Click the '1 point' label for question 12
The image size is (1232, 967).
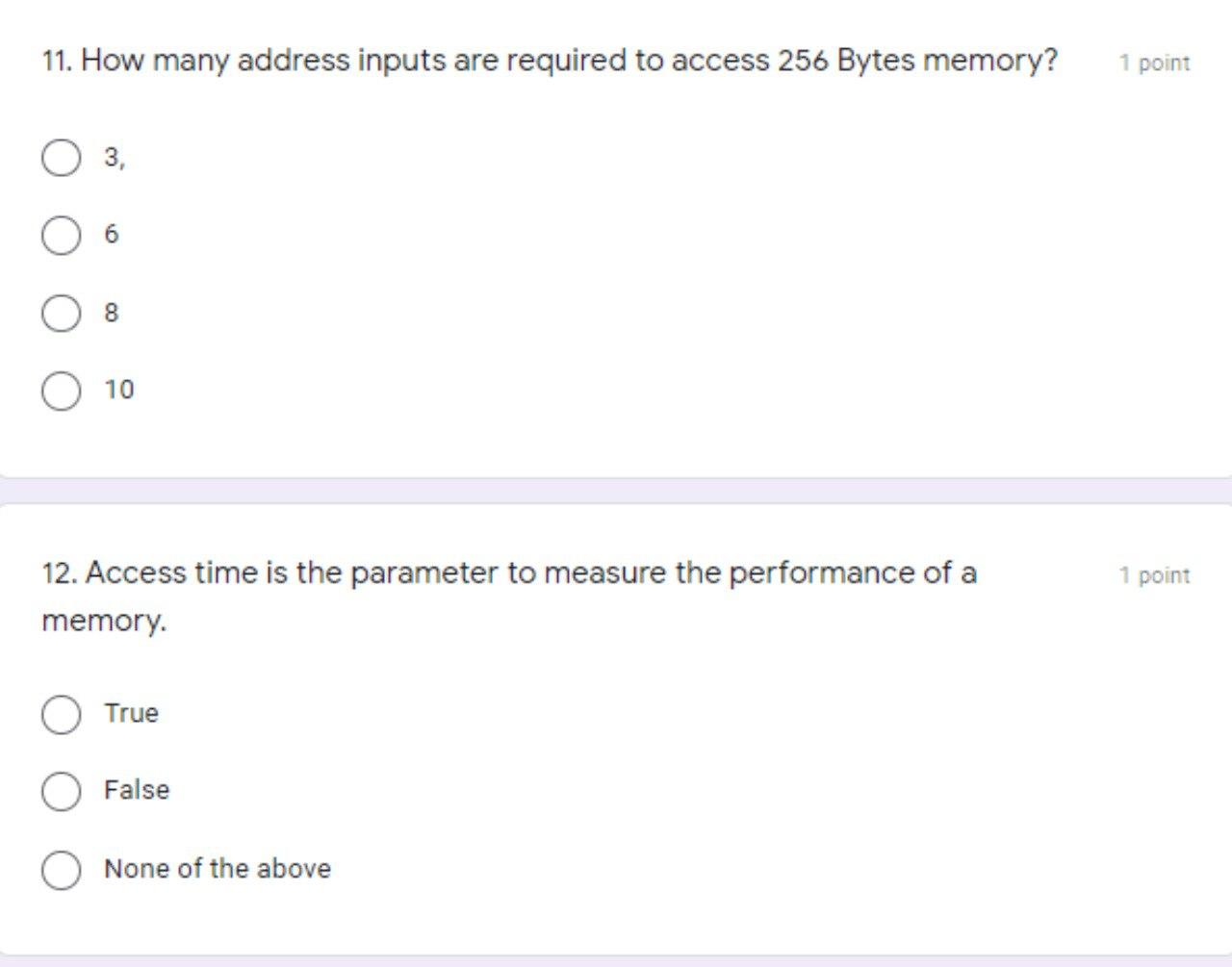[x=1154, y=574]
